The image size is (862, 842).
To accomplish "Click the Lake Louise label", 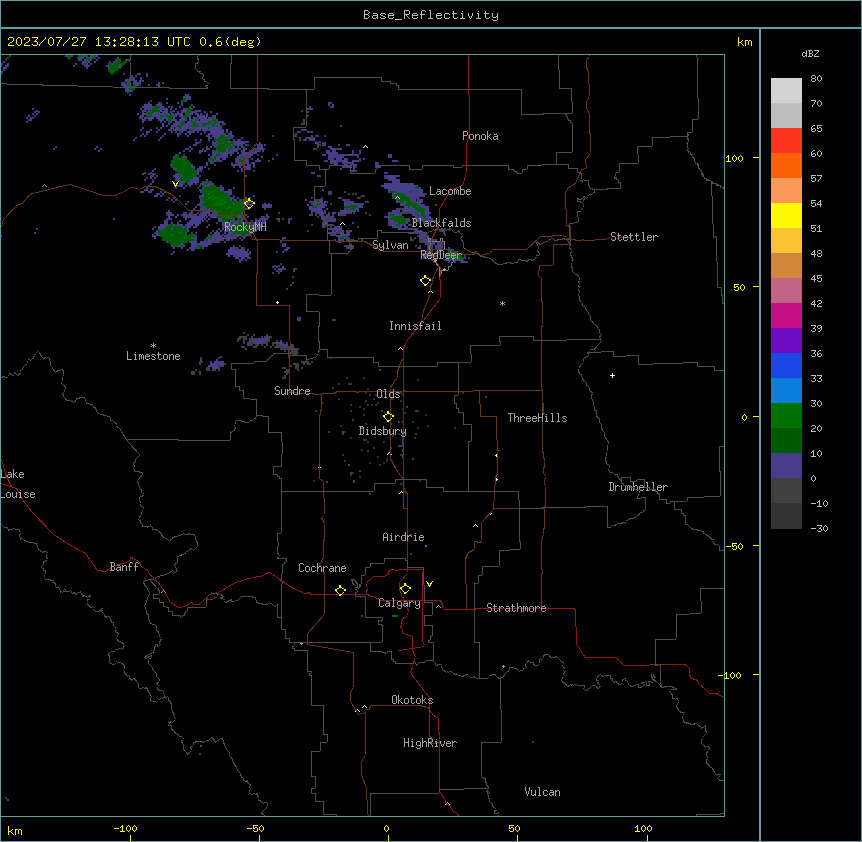I will click(x=16, y=484).
